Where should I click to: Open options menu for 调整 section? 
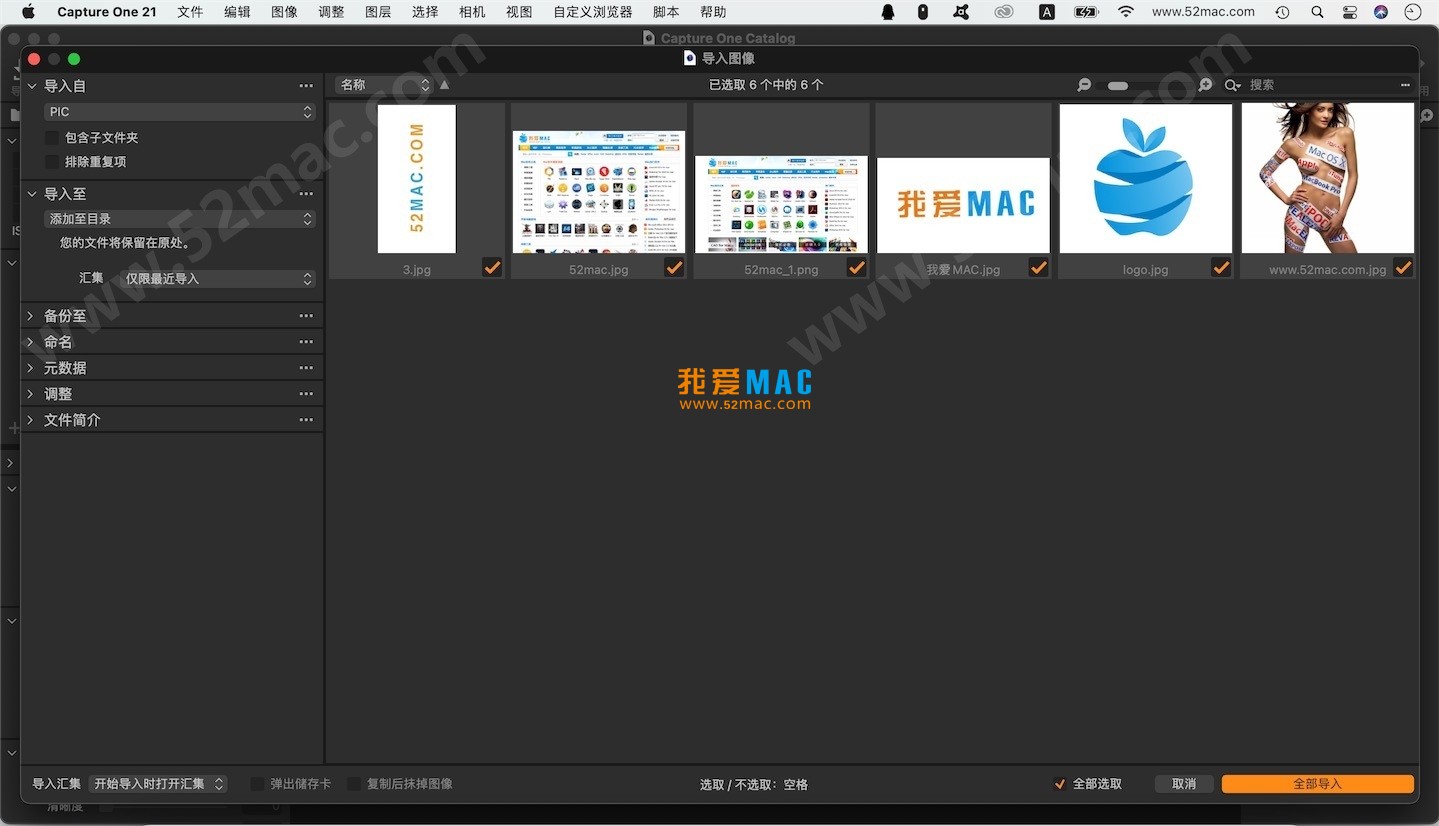point(306,394)
